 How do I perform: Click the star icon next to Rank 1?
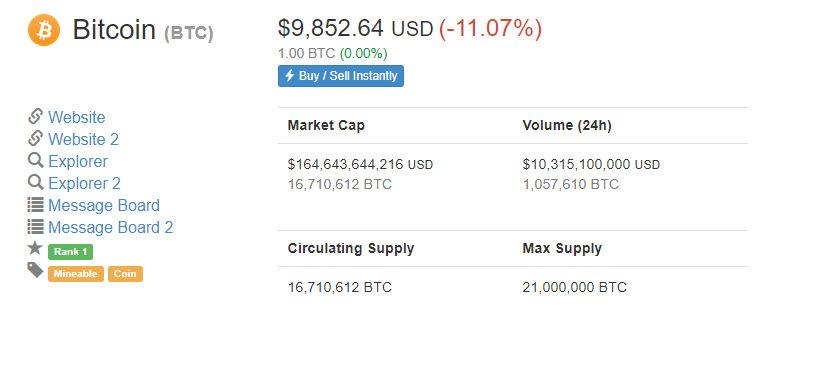pyautogui.click(x=35, y=248)
